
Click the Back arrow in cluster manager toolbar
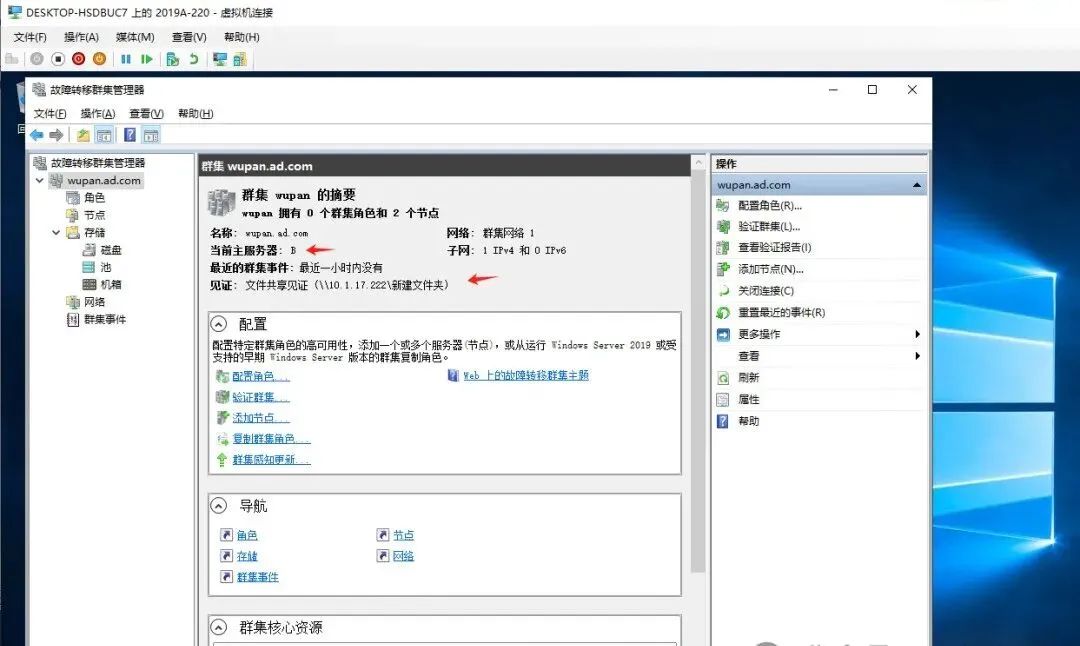tap(38, 133)
